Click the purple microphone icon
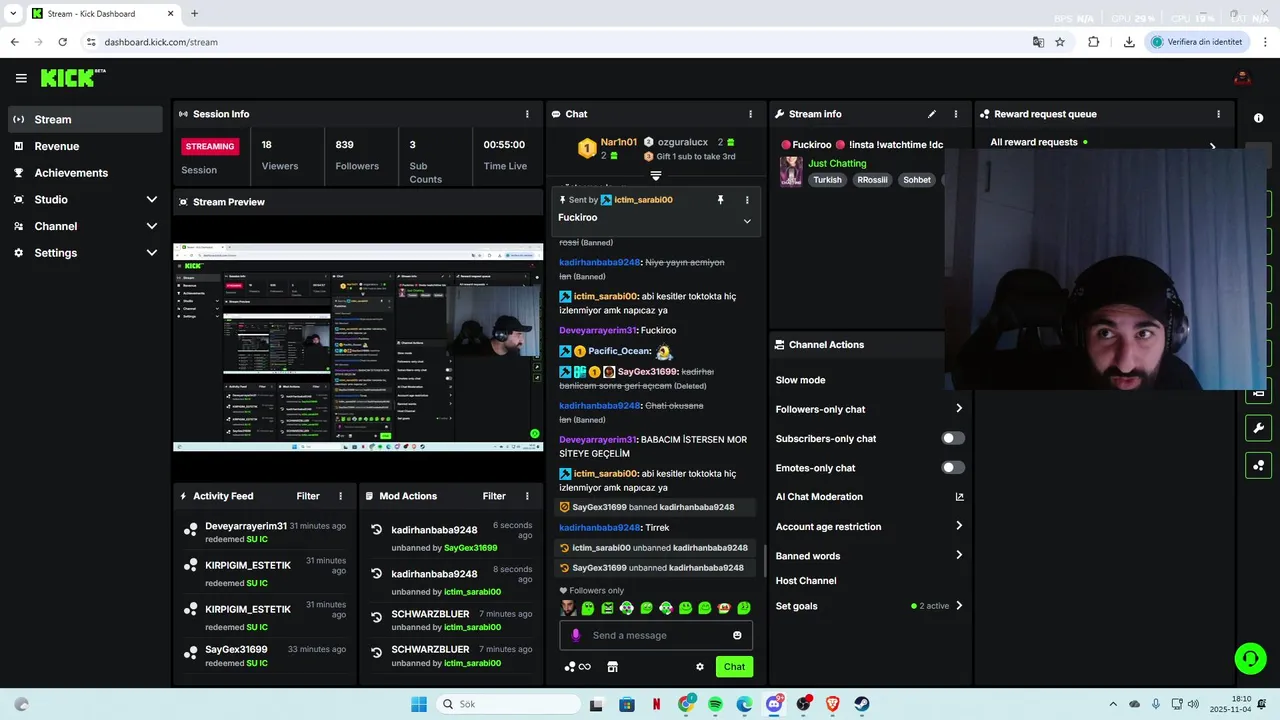The height and width of the screenshot is (720, 1280). point(575,635)
